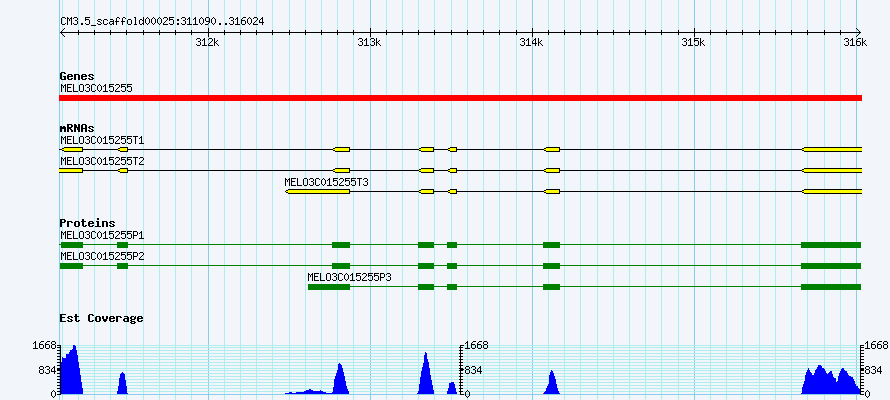Screen dimensions: 890x400
Task: Click the 315k ruler label
Action: (694, 42)
